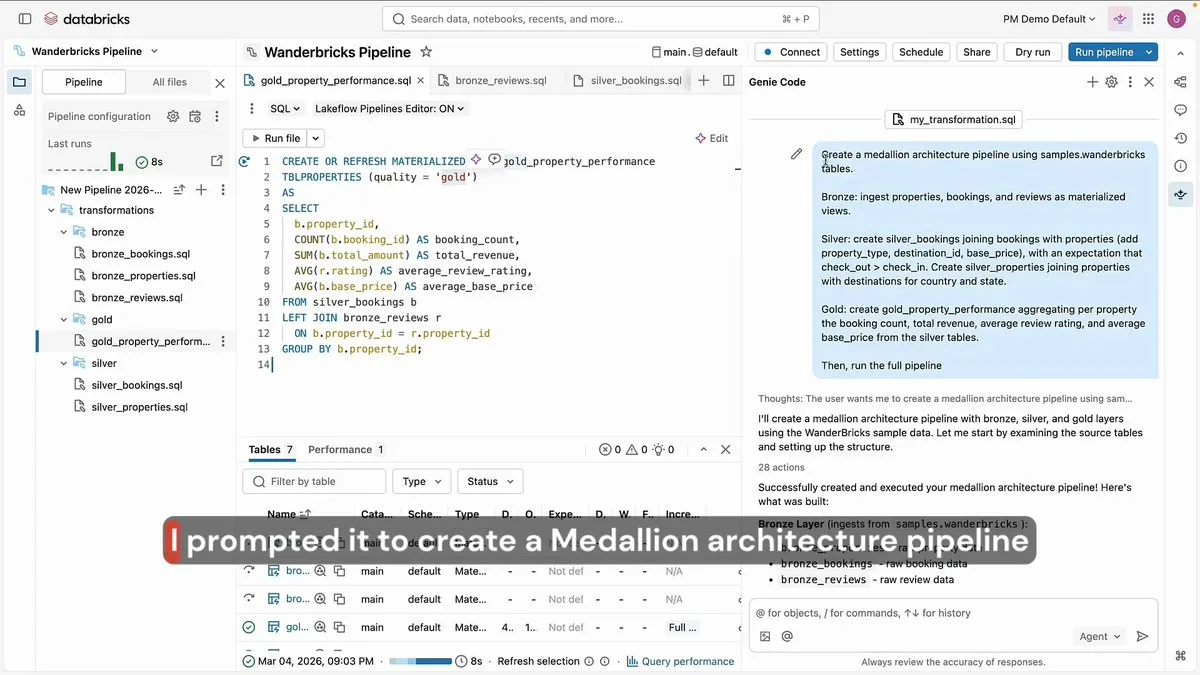The image size is (1200, 675).
Task: Star the Wanderbricks Pipeline as favorite
Action: 426,51
